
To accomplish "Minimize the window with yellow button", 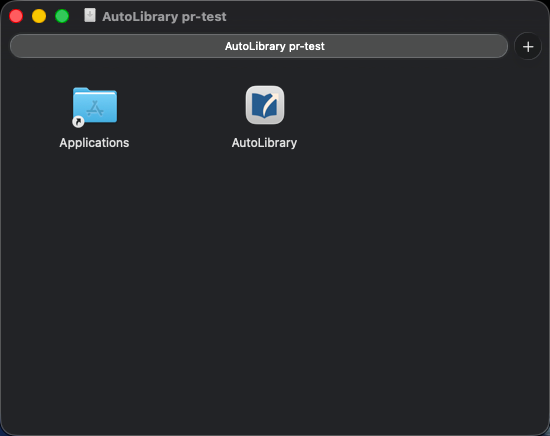I will pyautogui.click(x=39, y=16).
